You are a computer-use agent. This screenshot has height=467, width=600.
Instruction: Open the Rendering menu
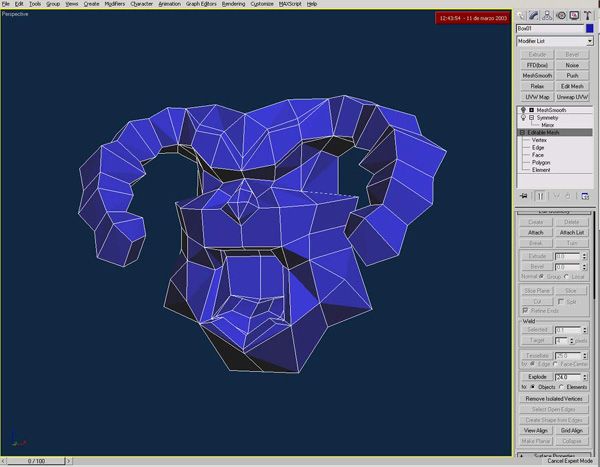click(x=233, y=4)
